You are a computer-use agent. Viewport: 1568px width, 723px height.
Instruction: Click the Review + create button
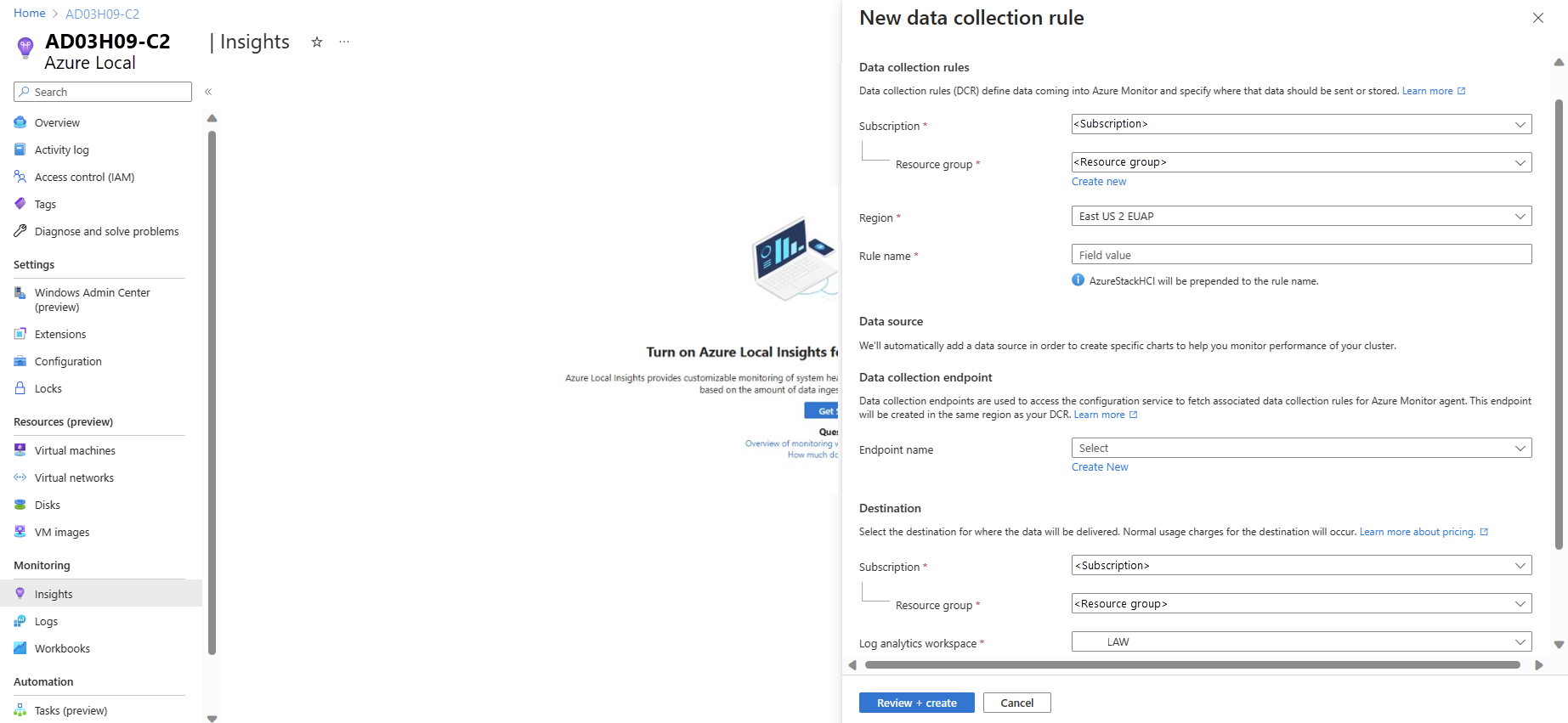coord(917,703)
